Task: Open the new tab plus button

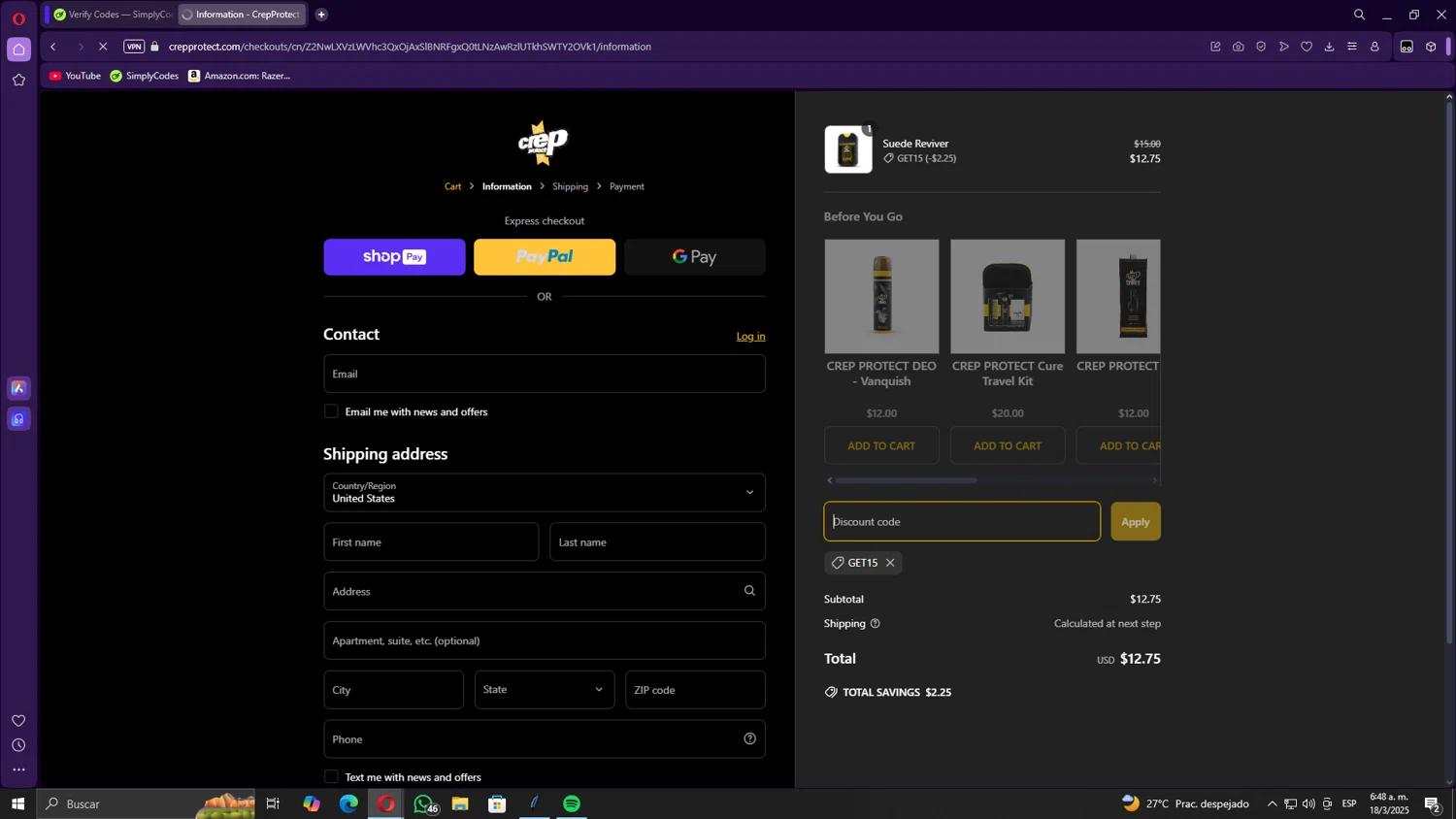Action: pos(321,15)
